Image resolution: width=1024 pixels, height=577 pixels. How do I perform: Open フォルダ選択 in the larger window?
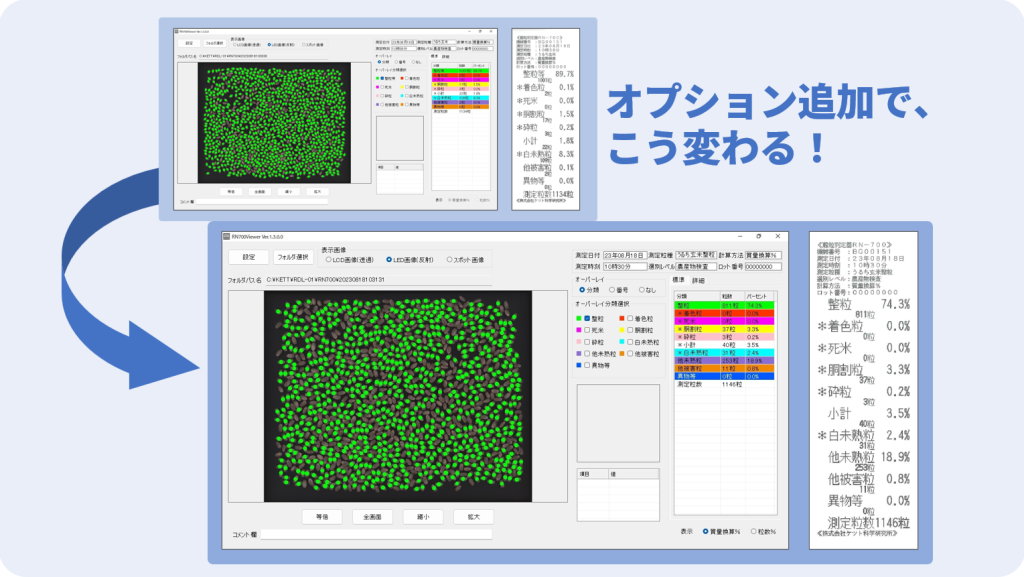pos(291,258)
